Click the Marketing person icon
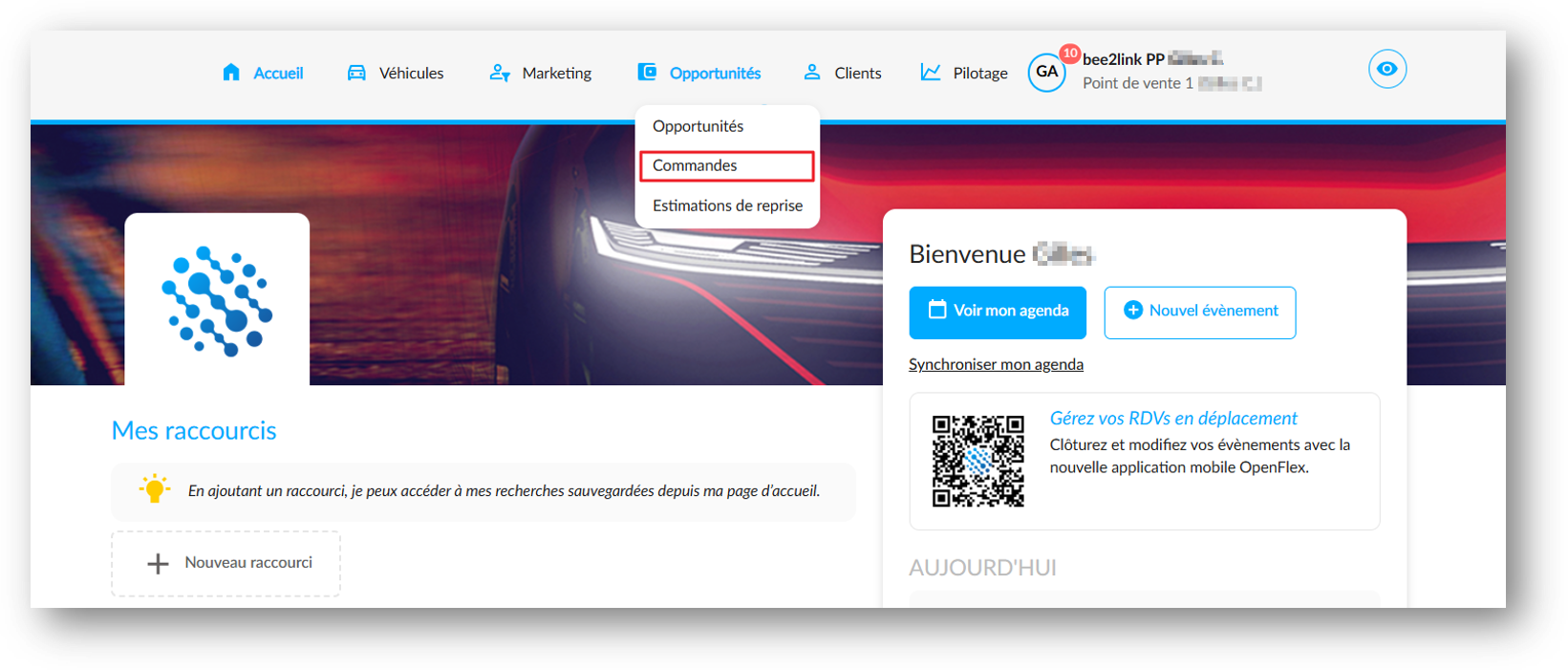This screenshot has width=1568, height=670. pos(500,73)
